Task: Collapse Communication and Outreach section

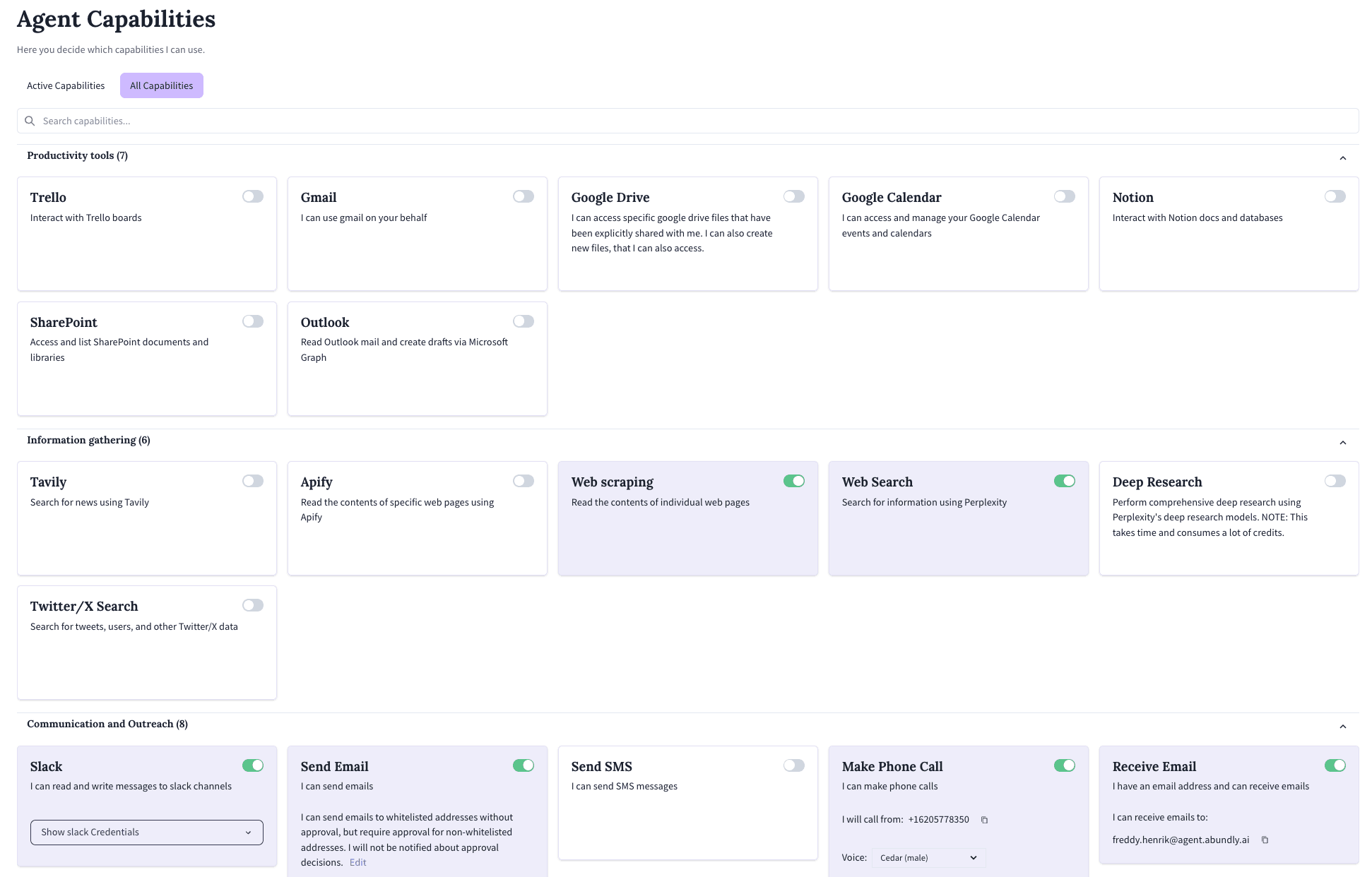Action: click(x=1343, y=727)
